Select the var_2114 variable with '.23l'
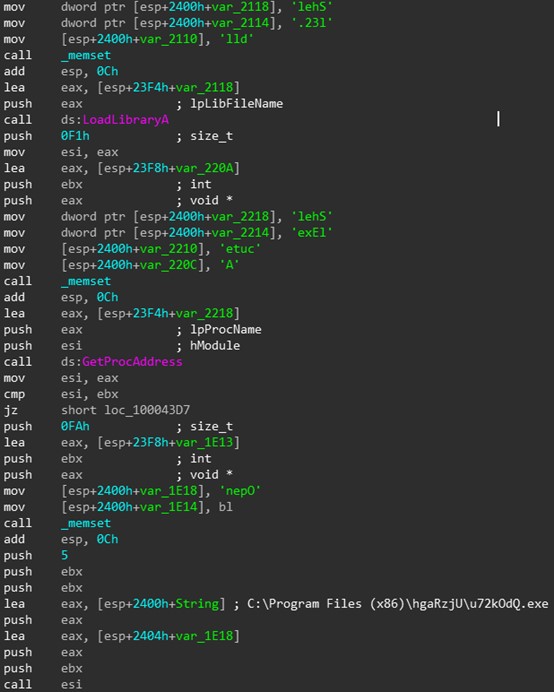This screenshot has height=692, width=554. [240, 23]
